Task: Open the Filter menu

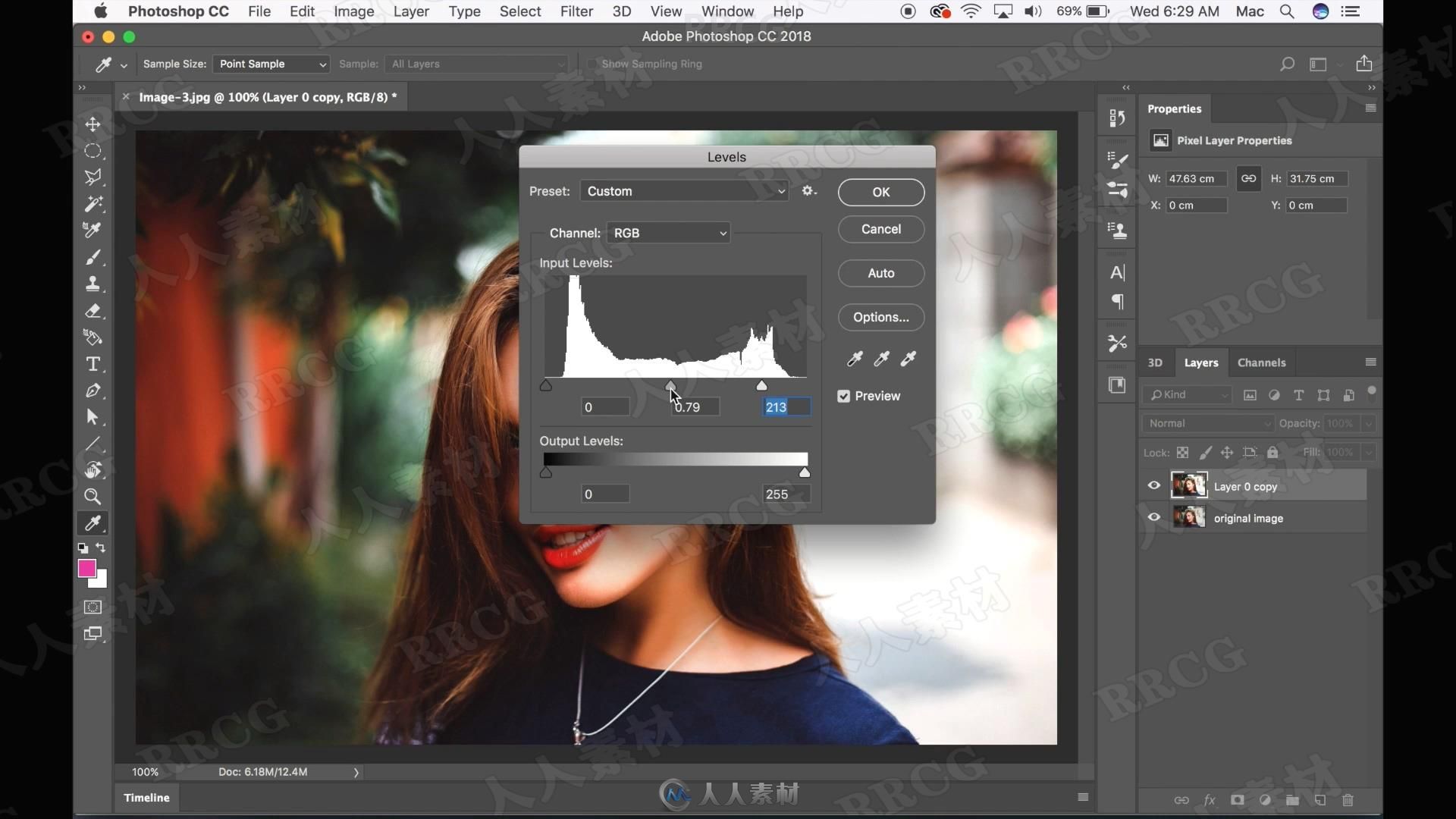Action: [x=576, y=11]
